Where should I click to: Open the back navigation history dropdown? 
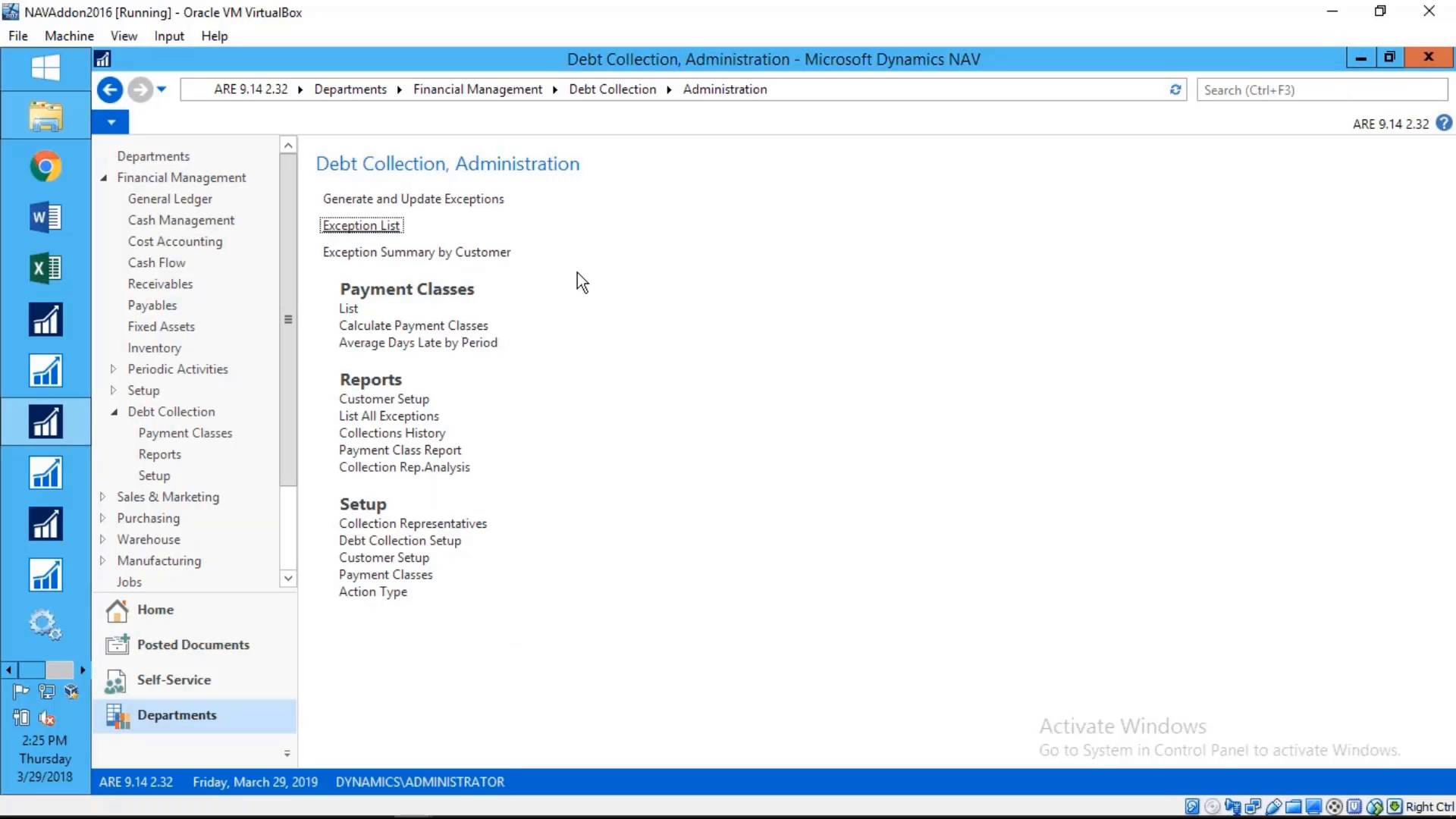tap(162, 89)
